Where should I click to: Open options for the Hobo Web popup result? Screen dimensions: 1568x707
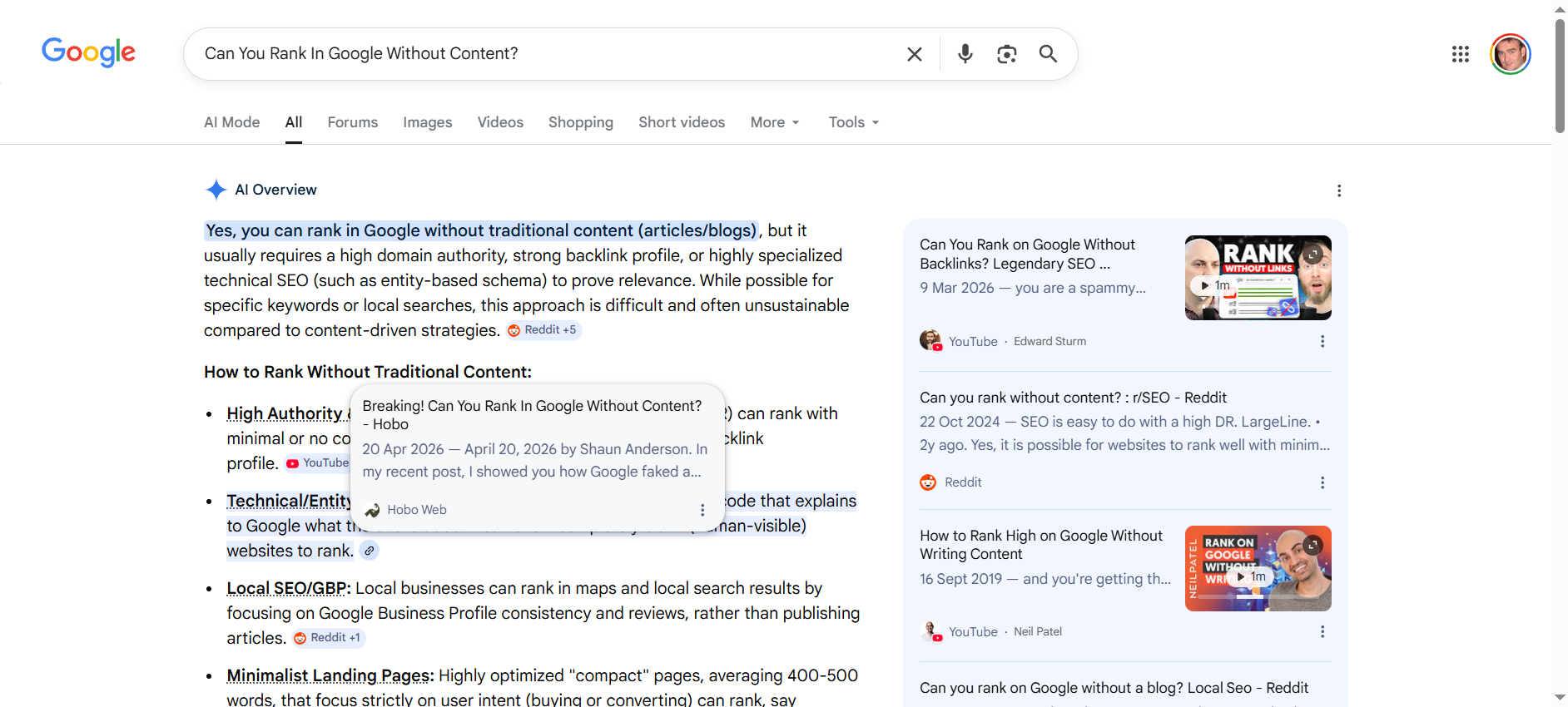point(702,510)
